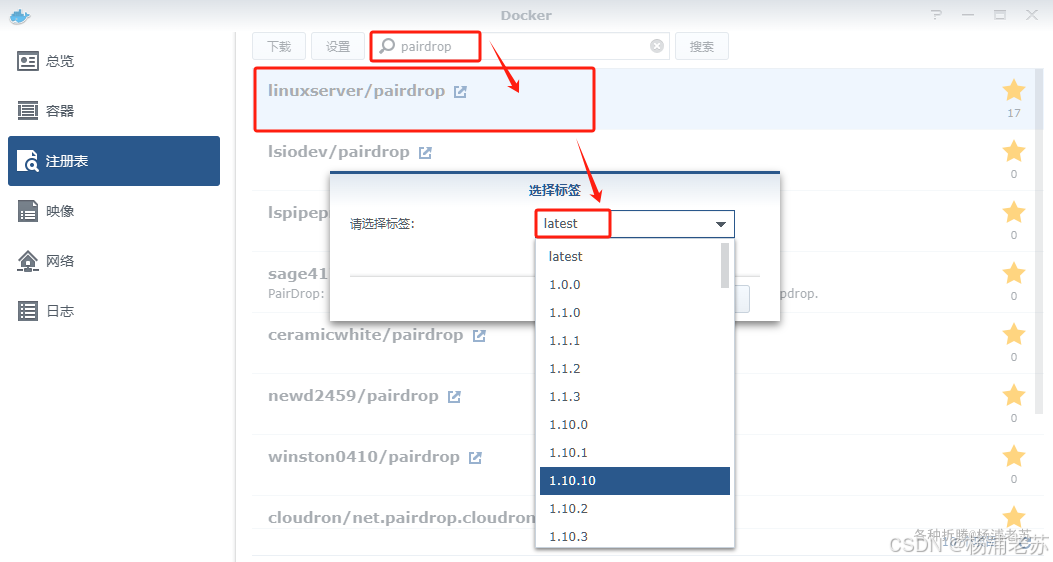Open external link icon for newd2459/pairdrop

pos(454,397)
